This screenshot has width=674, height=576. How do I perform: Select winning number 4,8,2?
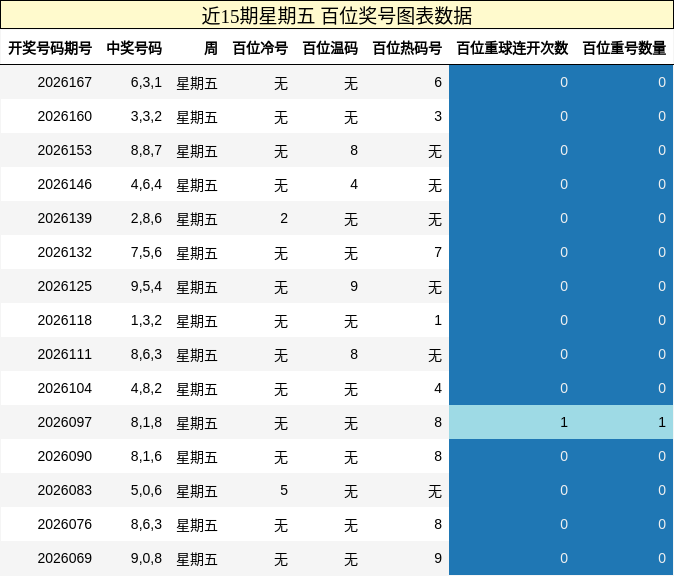[x=146, y=388]
